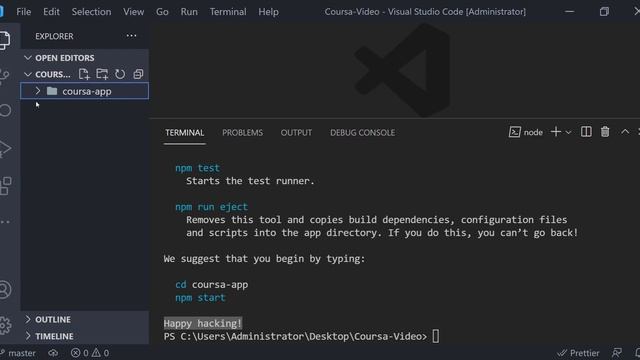Click 'npm run eject' text in terminal
Viewport: 640px width, 360px height.
click(x=211, y=207)
